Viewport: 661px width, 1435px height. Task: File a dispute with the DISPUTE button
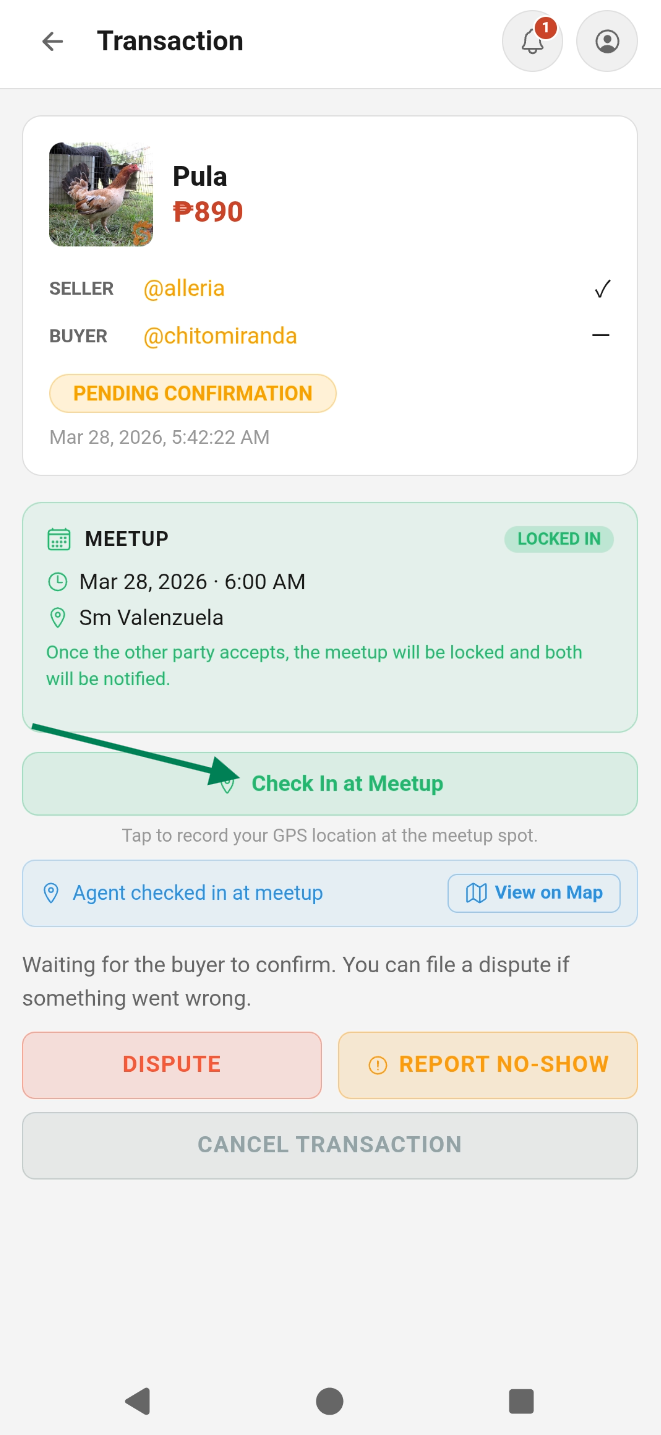171,1064
